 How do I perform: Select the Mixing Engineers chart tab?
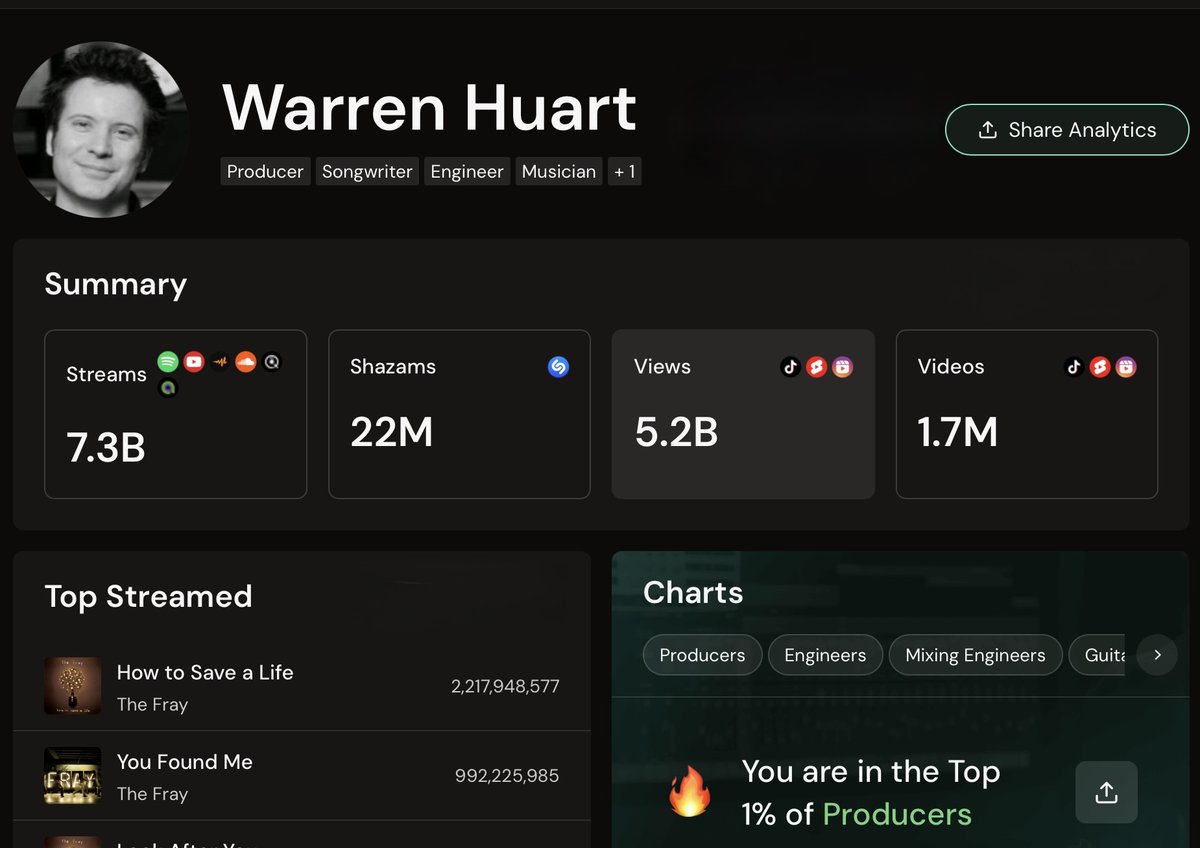975,655
